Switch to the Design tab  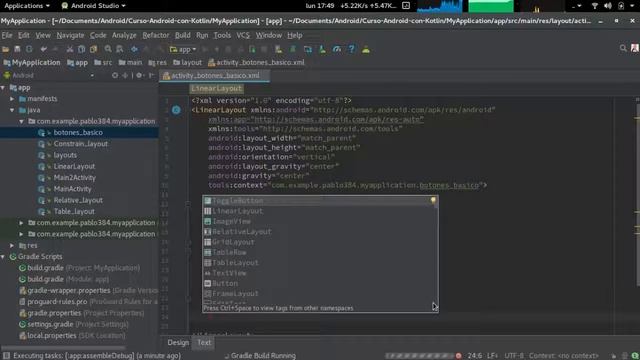pos(178,342)
